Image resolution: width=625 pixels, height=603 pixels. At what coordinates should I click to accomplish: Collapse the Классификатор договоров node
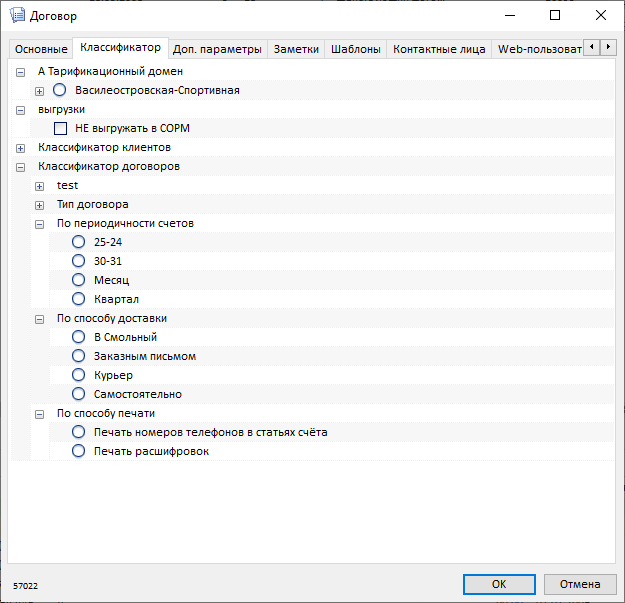[20, 167]
